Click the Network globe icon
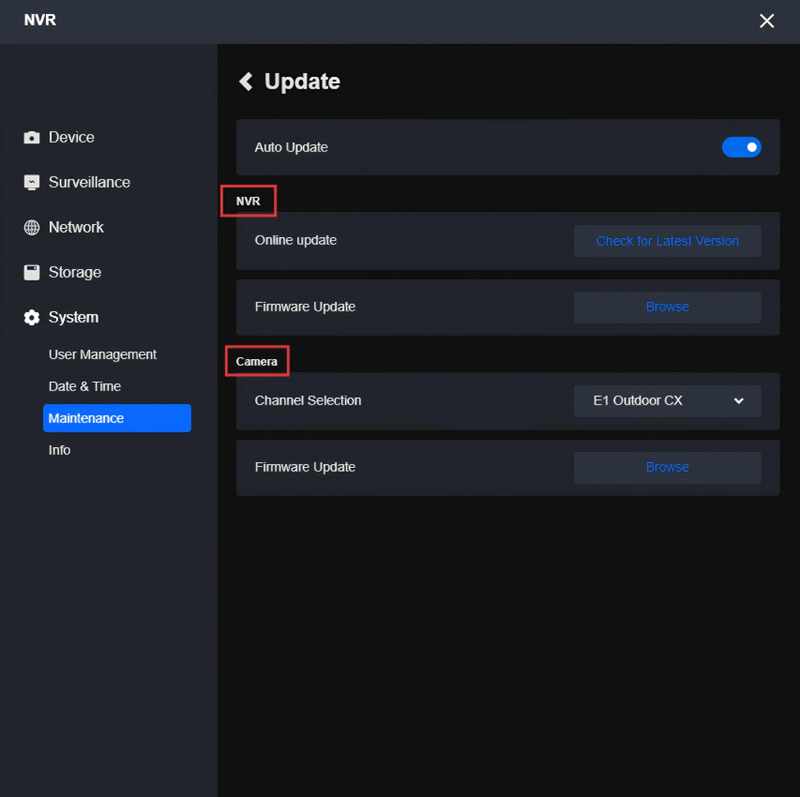The width and height of the screenshot is (800, 797). (32, 228)
